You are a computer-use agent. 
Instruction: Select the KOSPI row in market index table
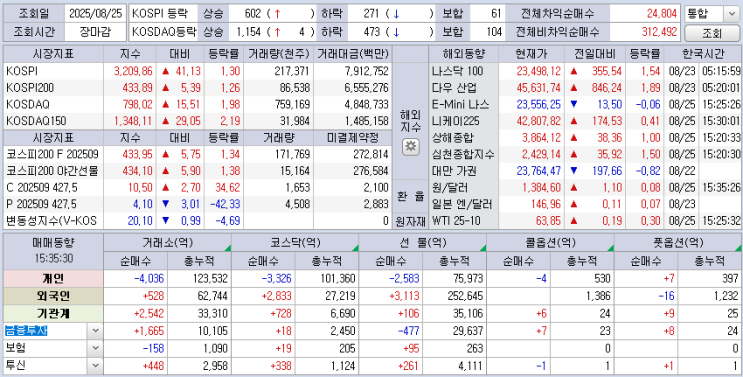[198, 72]
